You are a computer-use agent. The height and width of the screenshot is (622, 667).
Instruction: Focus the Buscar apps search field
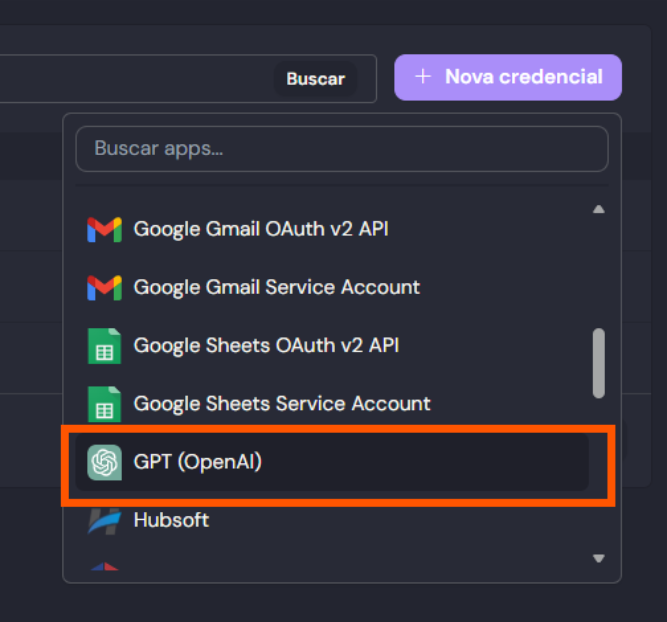tap(342, 148)
